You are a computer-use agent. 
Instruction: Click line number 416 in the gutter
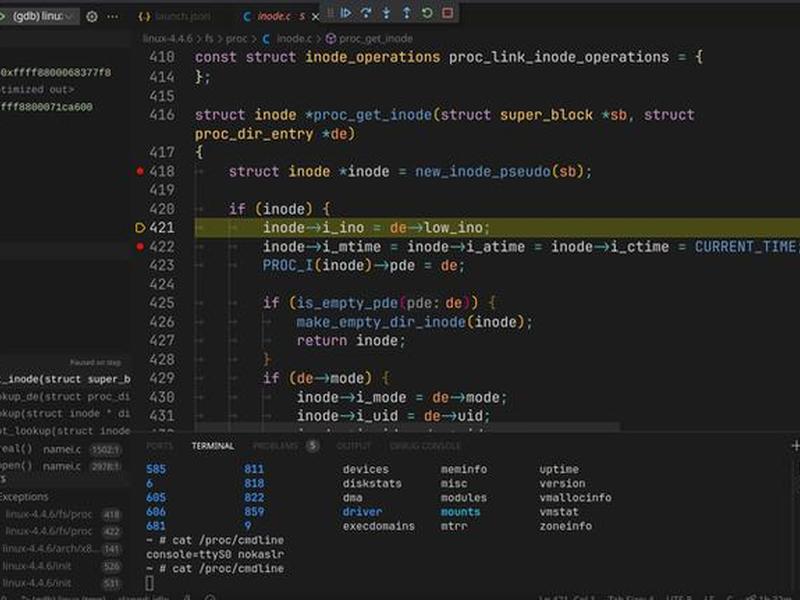[x=162, y=115]
